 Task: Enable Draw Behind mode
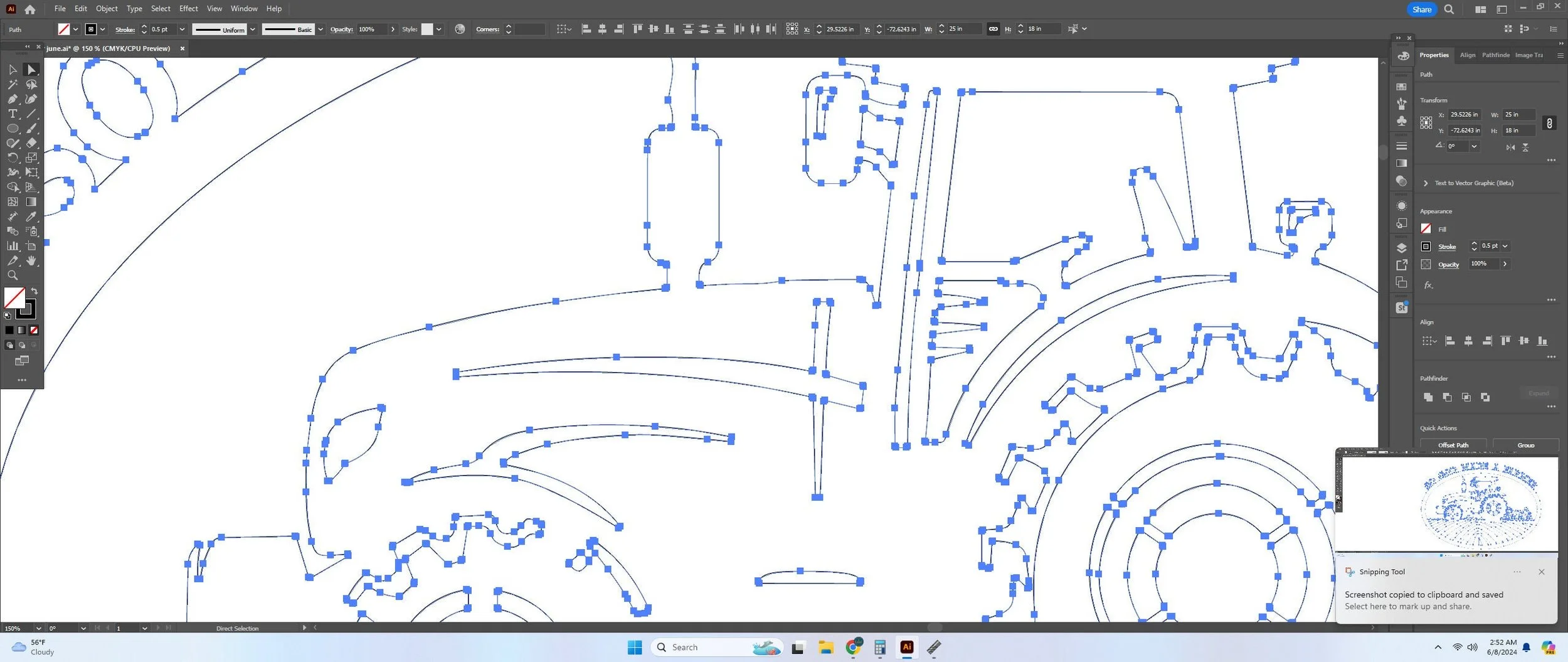(22, 345)
